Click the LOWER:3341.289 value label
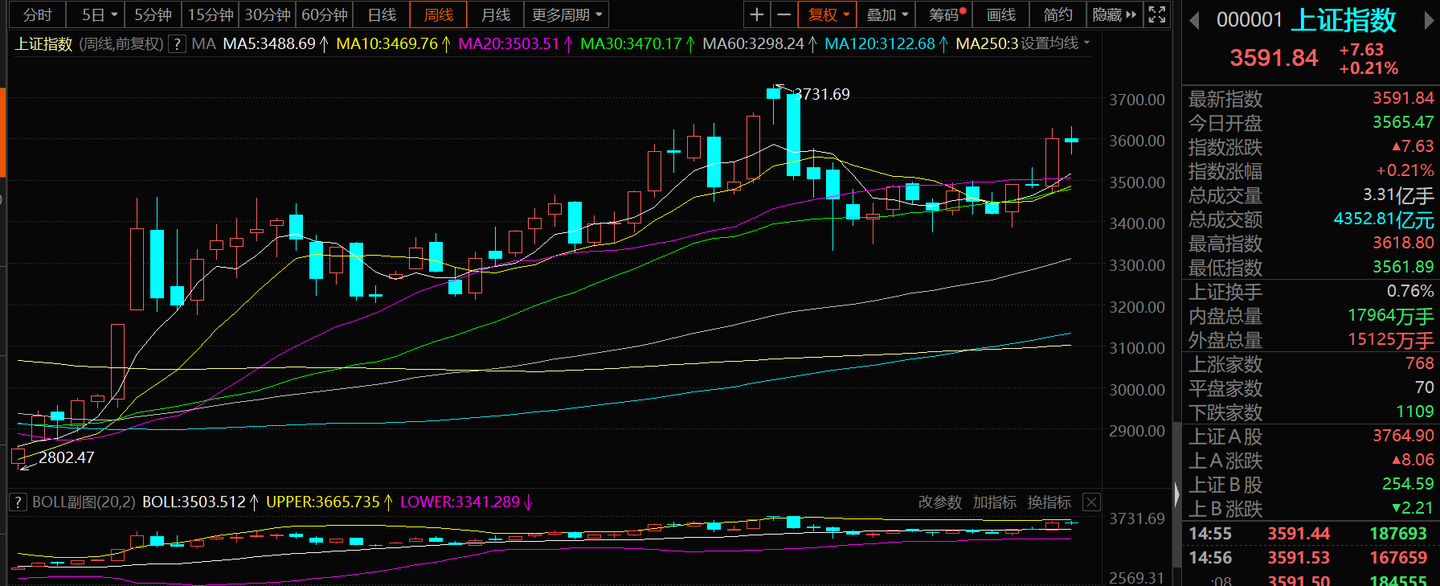Screen dimensions: 1440x586 (468, 502)
